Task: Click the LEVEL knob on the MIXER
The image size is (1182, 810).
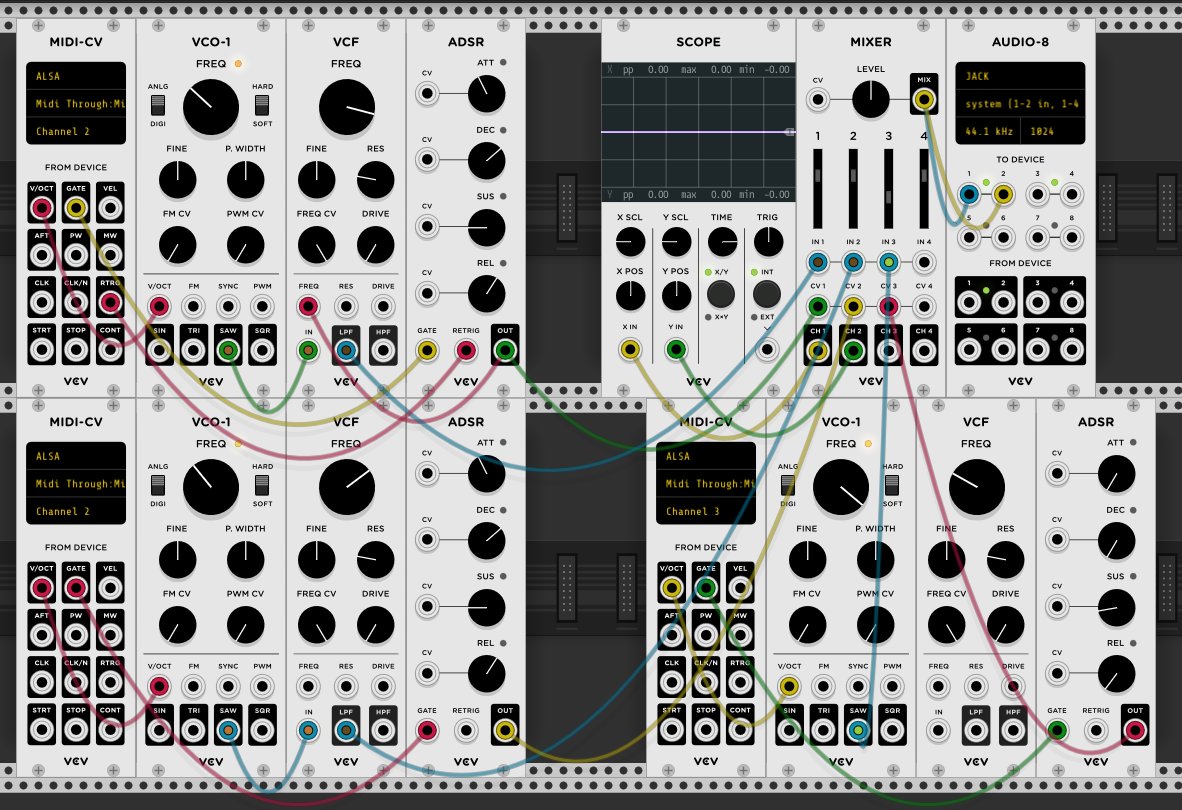Action: (x=871, y=99)
